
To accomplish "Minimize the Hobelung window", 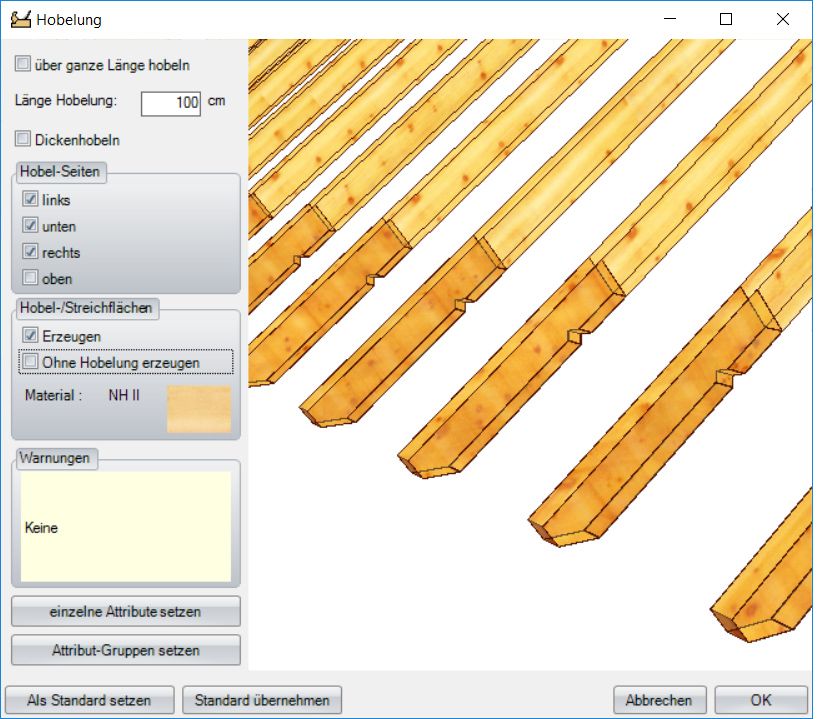I will click(x=670, y=19).
